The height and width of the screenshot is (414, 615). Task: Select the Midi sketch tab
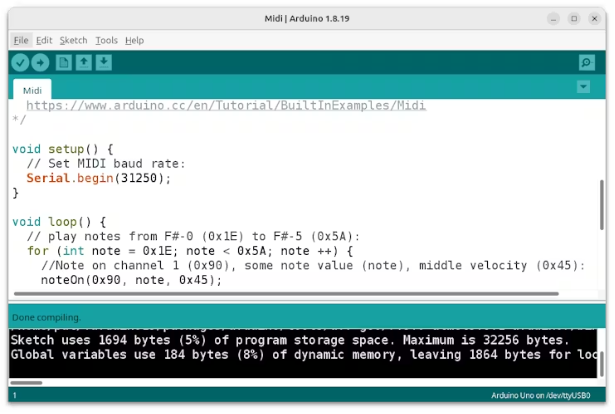(33, 89)
